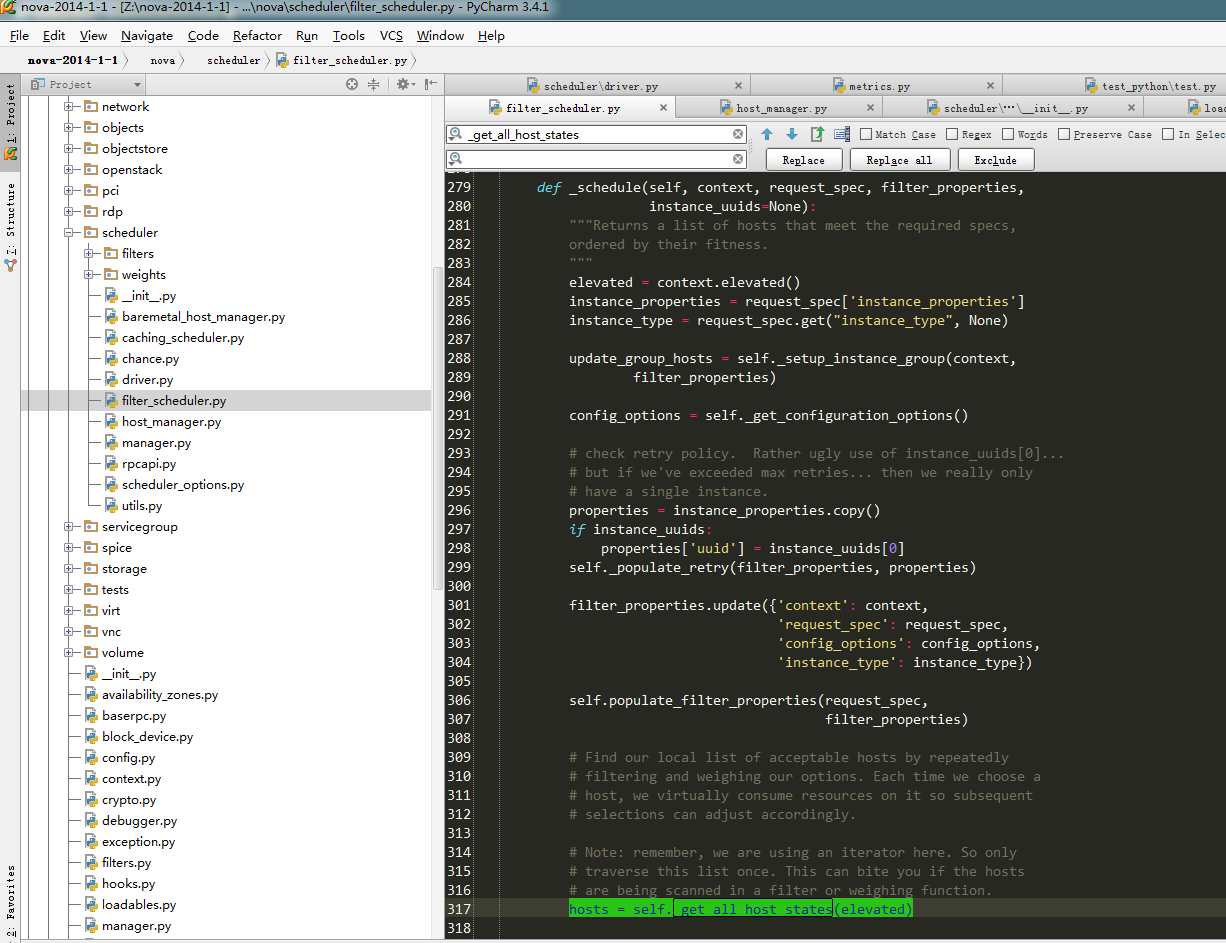Open search history magnifier in find field
The width and height of the screenshot is (1226, 943).
point(456,134)
